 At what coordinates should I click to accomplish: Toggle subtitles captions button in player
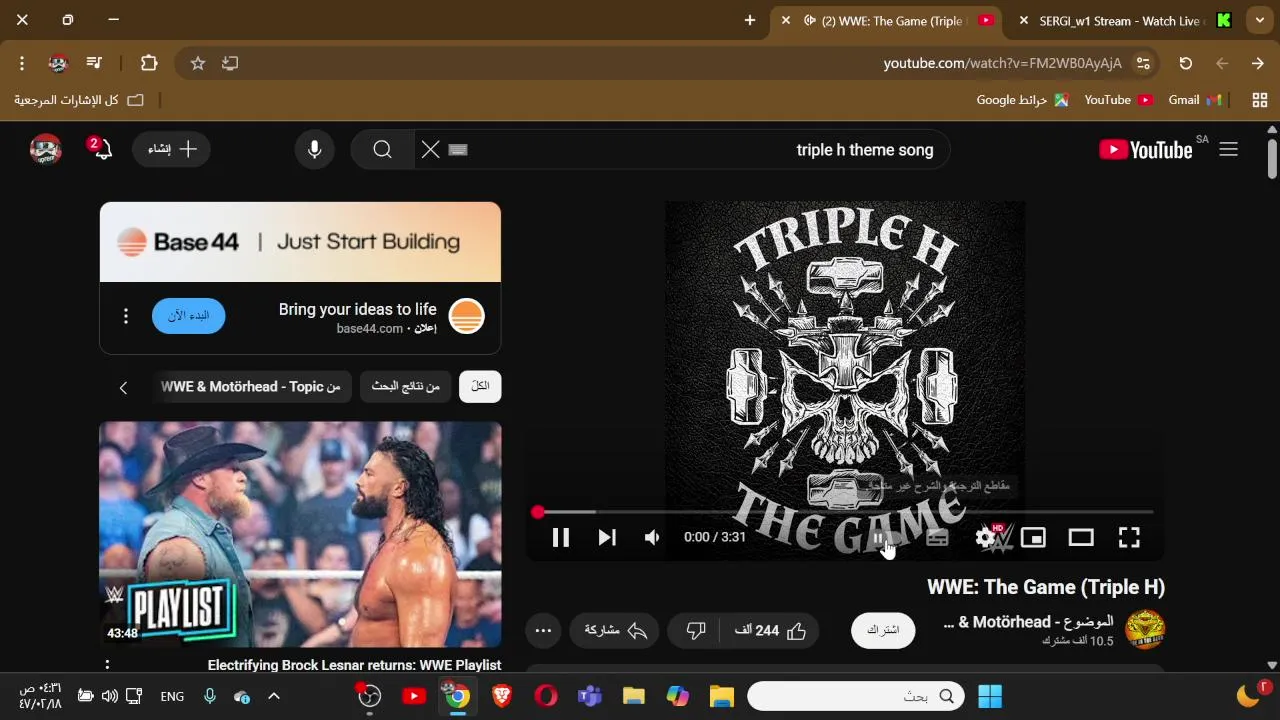(x=937, y=537)
